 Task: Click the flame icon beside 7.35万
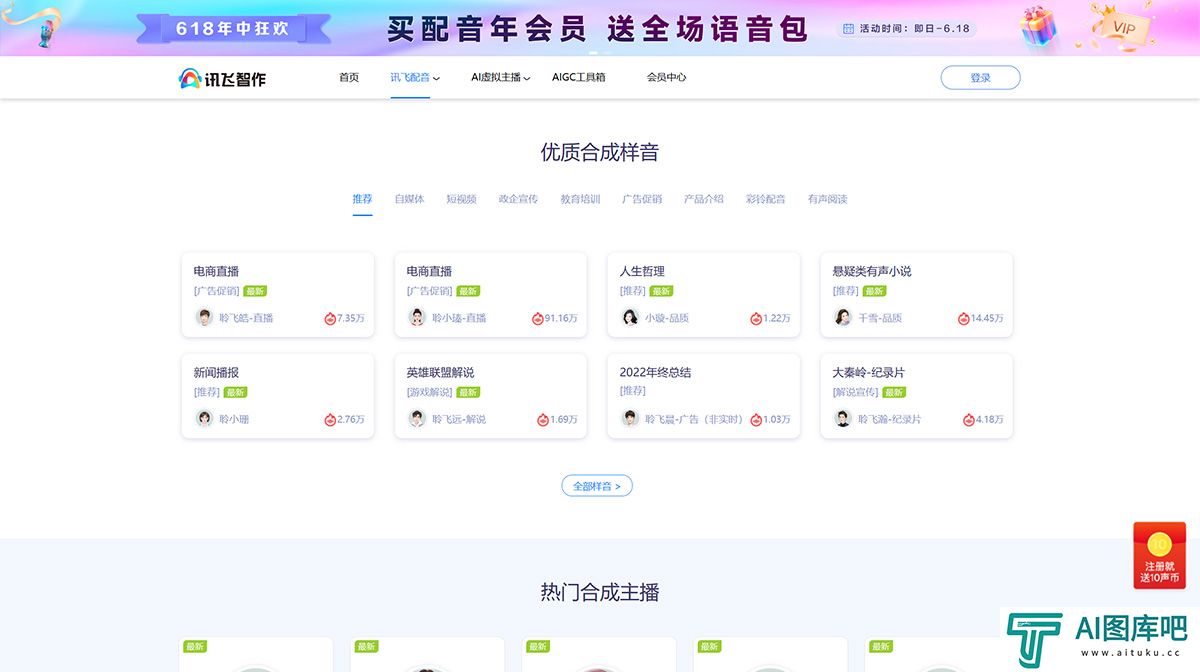330,318
